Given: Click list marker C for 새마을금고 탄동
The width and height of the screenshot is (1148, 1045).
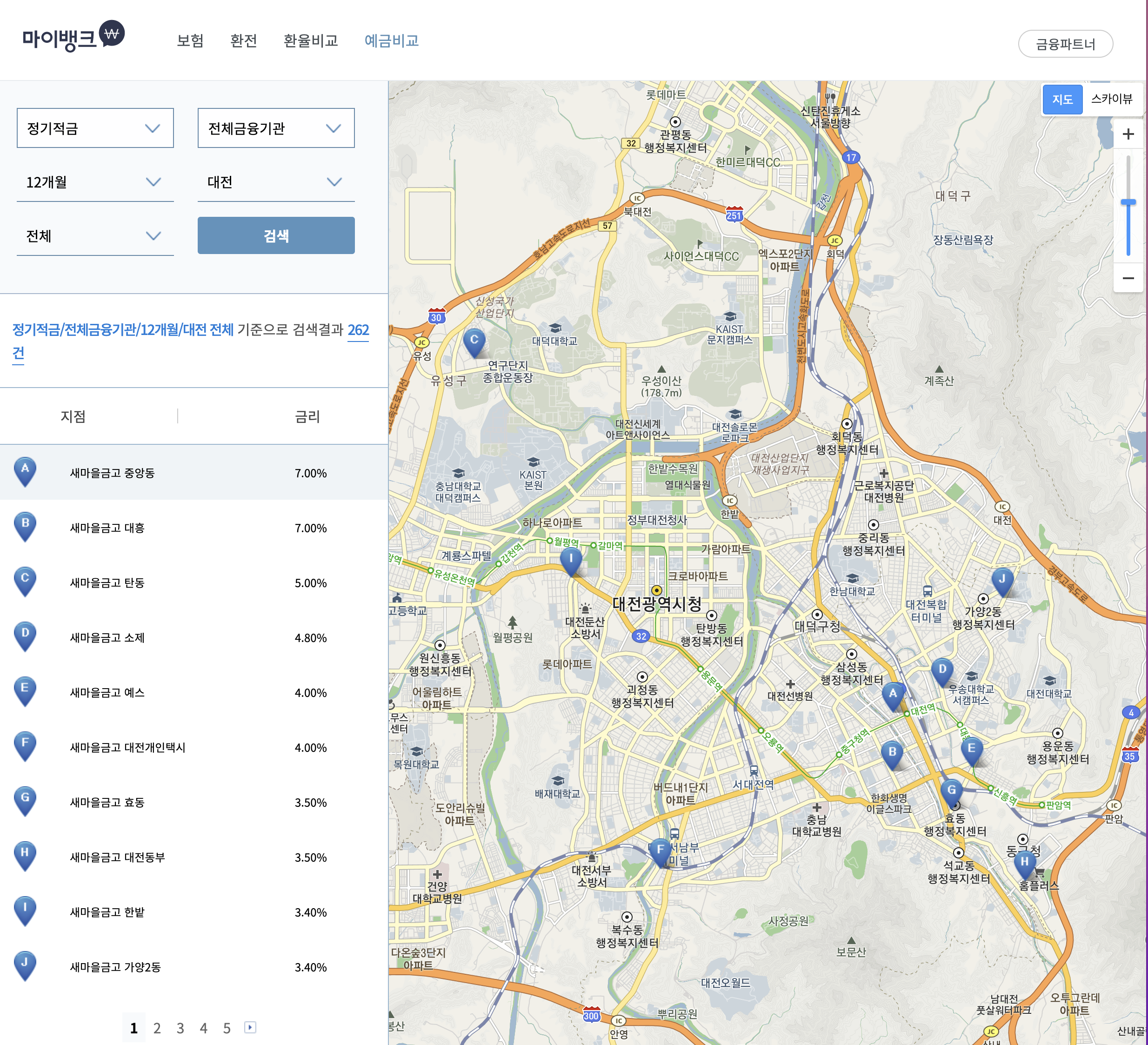Looking at the screenshot, I should (x=25, y=582).
